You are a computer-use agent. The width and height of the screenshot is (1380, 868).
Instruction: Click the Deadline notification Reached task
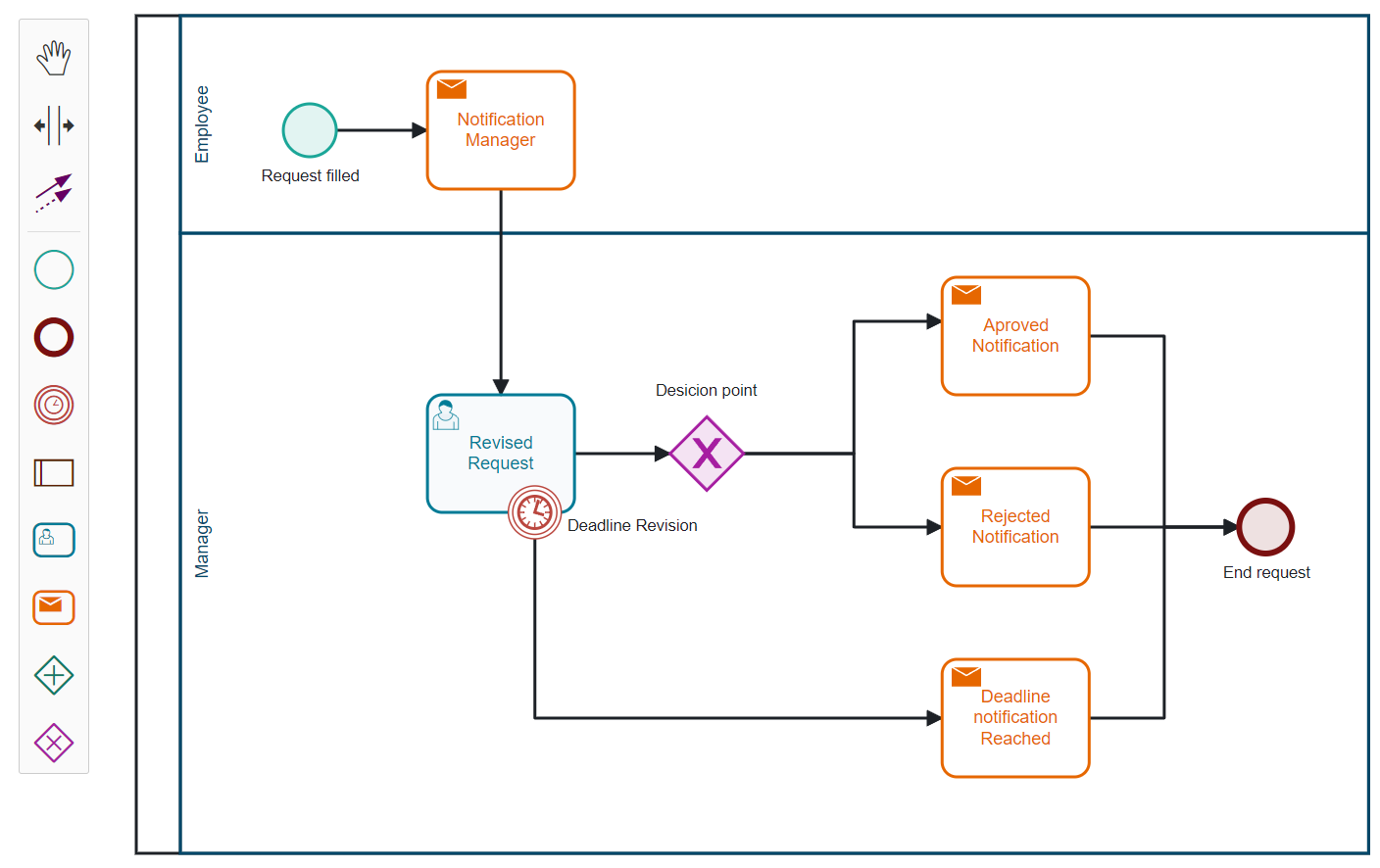[x=1015, y=718]
